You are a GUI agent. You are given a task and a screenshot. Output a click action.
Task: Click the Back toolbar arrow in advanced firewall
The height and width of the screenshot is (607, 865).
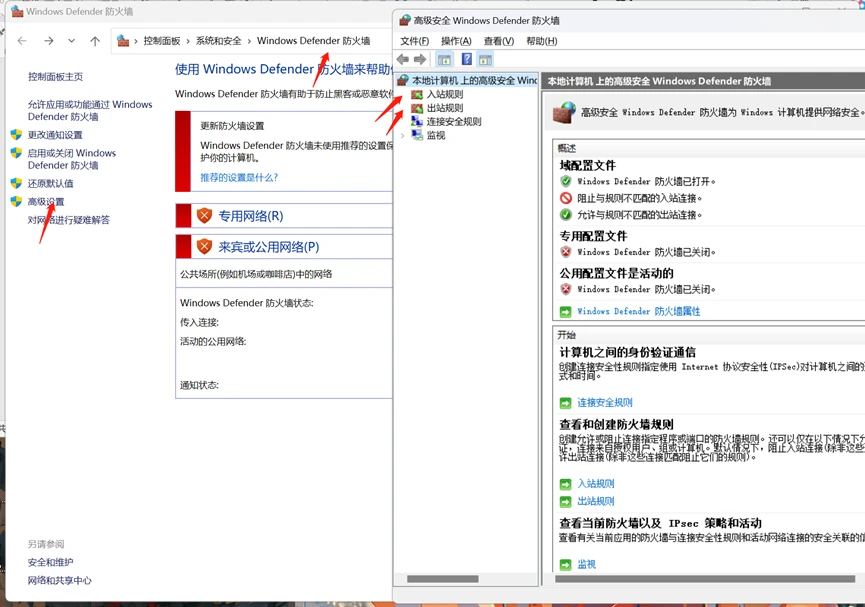(403, 59)
